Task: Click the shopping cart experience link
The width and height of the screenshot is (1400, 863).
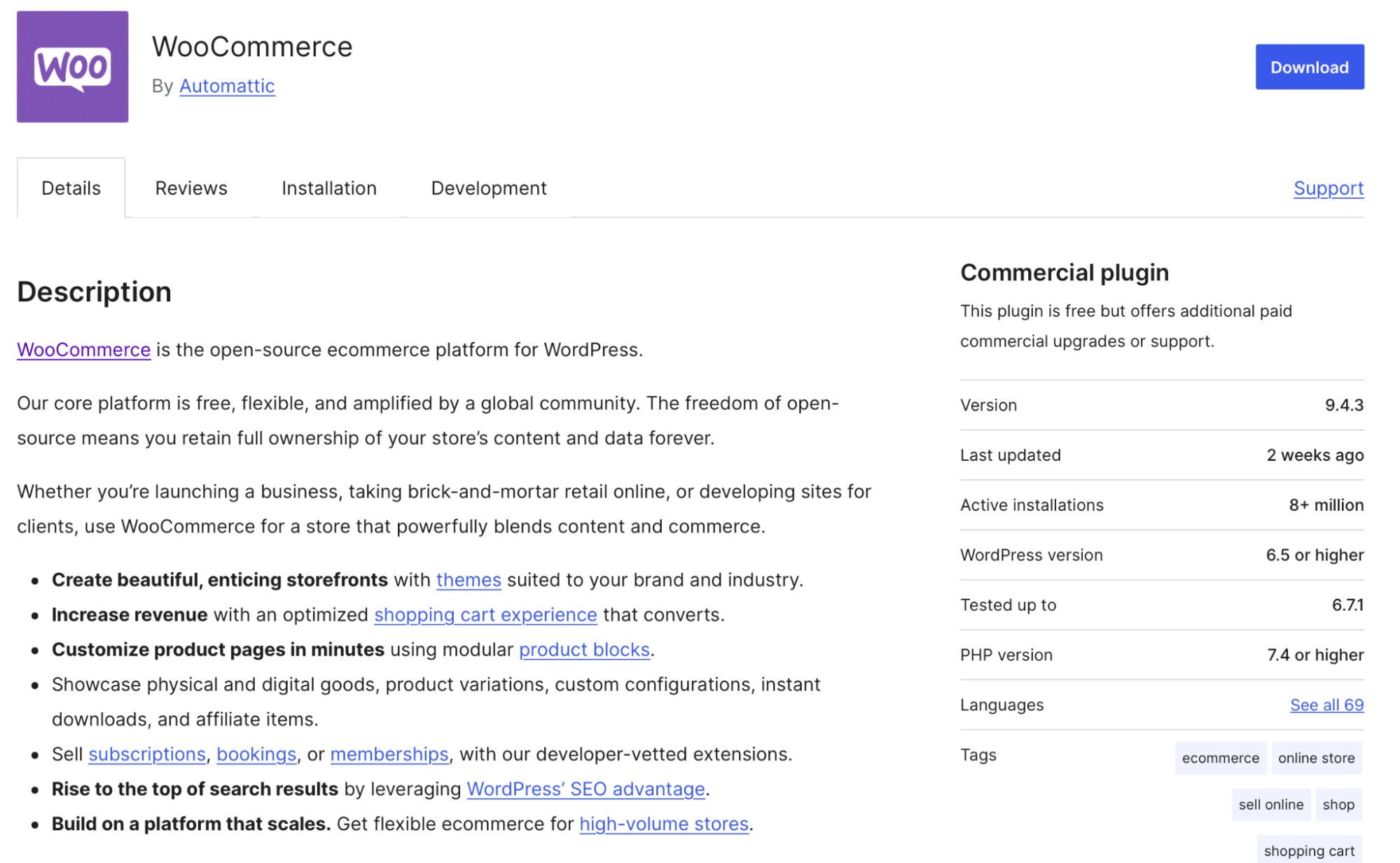Action: point(485,614)
